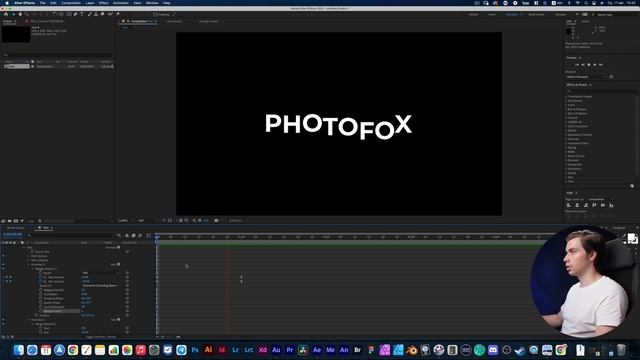
Task: Select the Puppet Pin tool
Action: (x=118, y=14)
